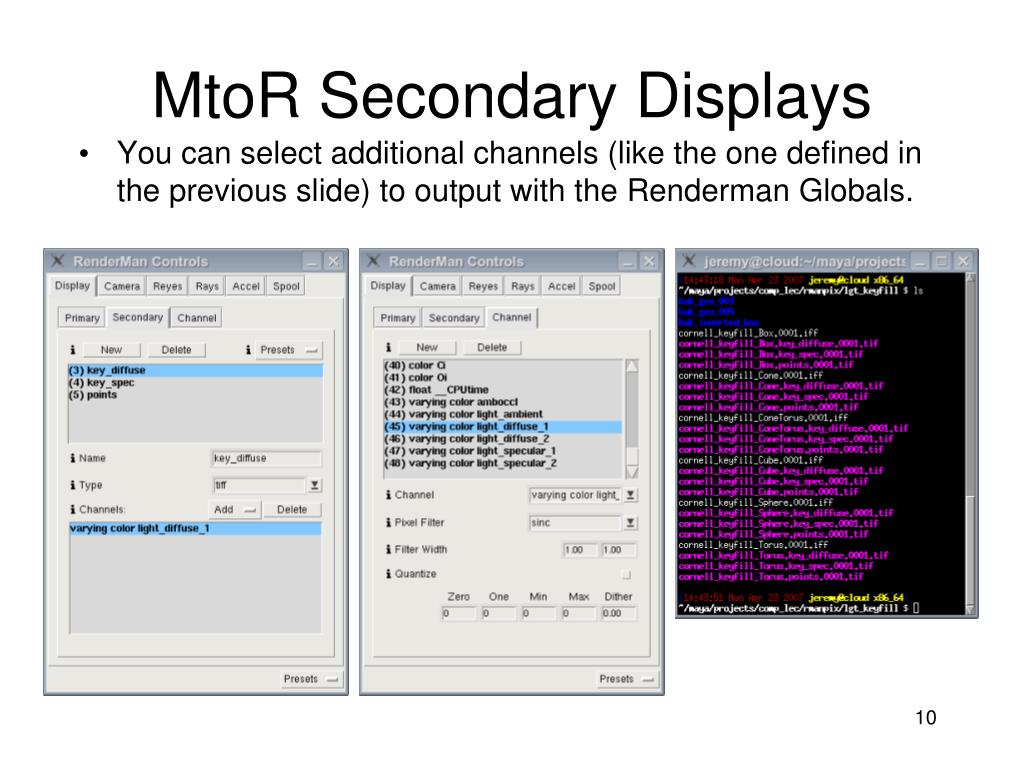Click the X icon of terminal window title

(x=689, y=261)
